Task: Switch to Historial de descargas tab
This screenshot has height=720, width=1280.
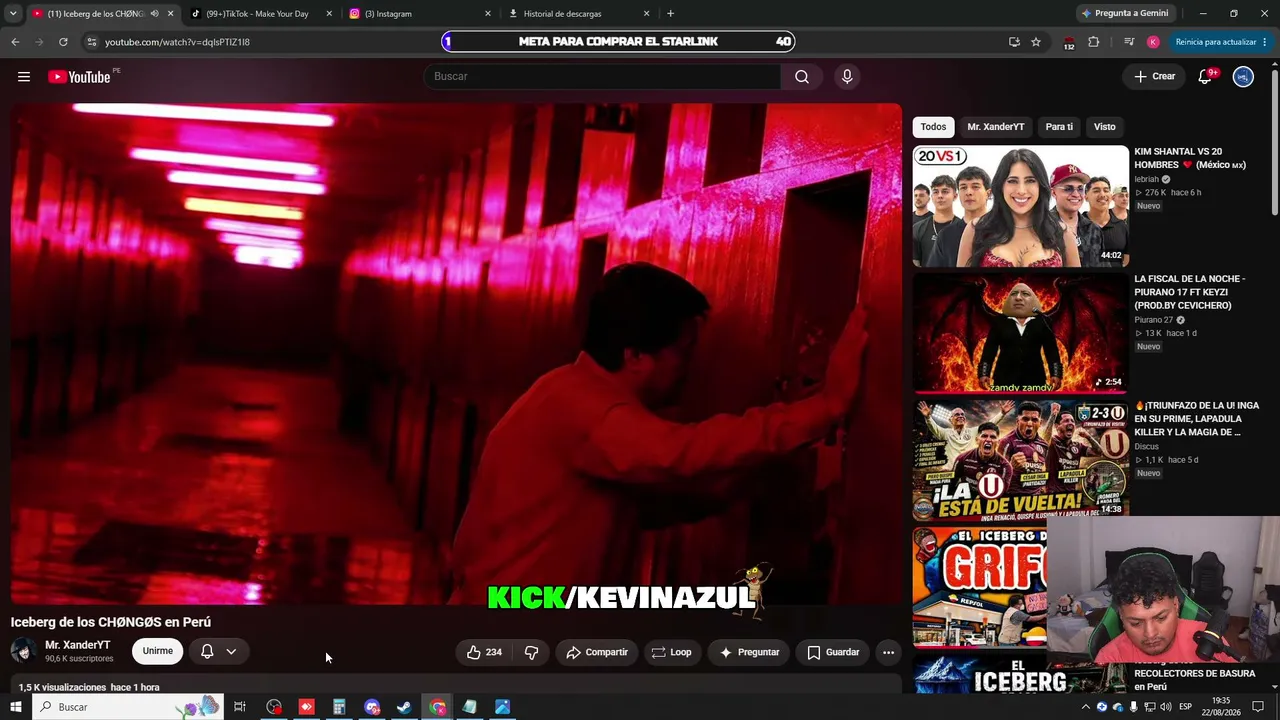Action: pyautogui.click(x=580, y=14)
